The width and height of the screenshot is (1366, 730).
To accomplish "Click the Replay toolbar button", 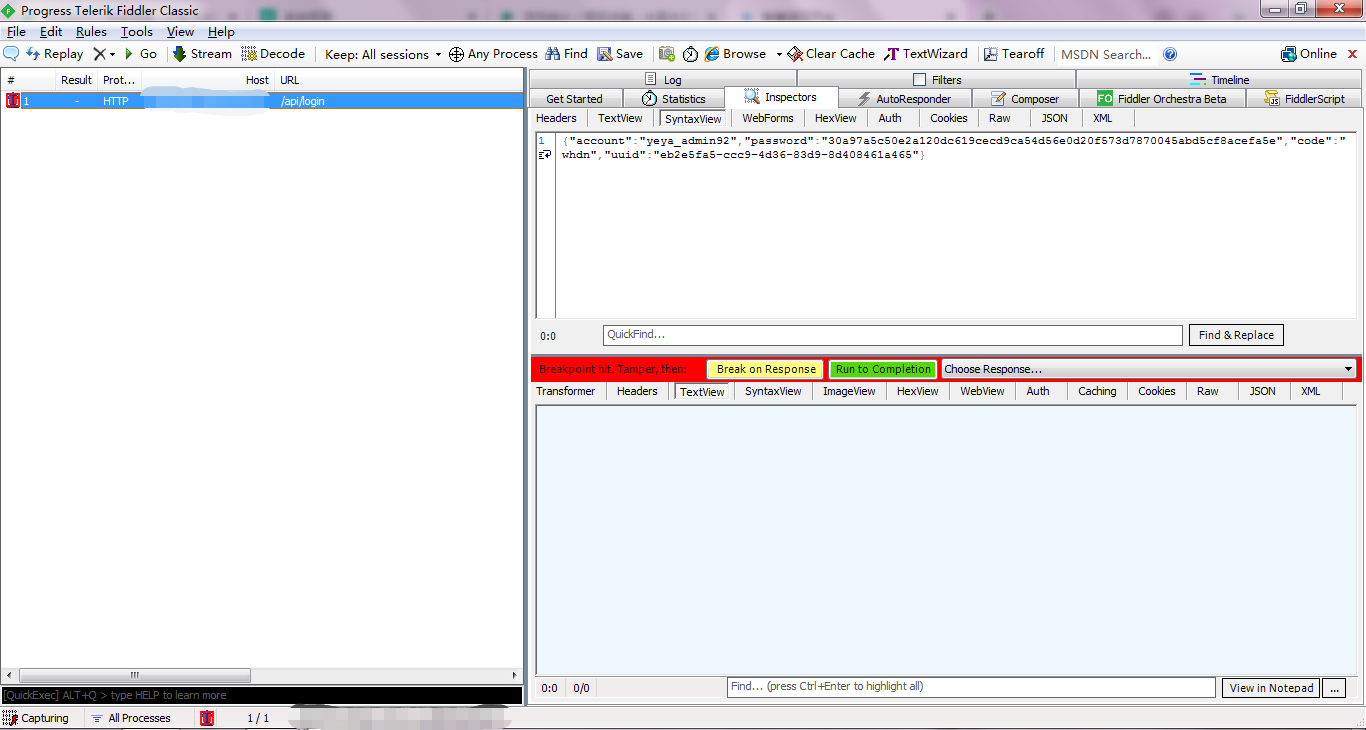I will tap(54, 54).
